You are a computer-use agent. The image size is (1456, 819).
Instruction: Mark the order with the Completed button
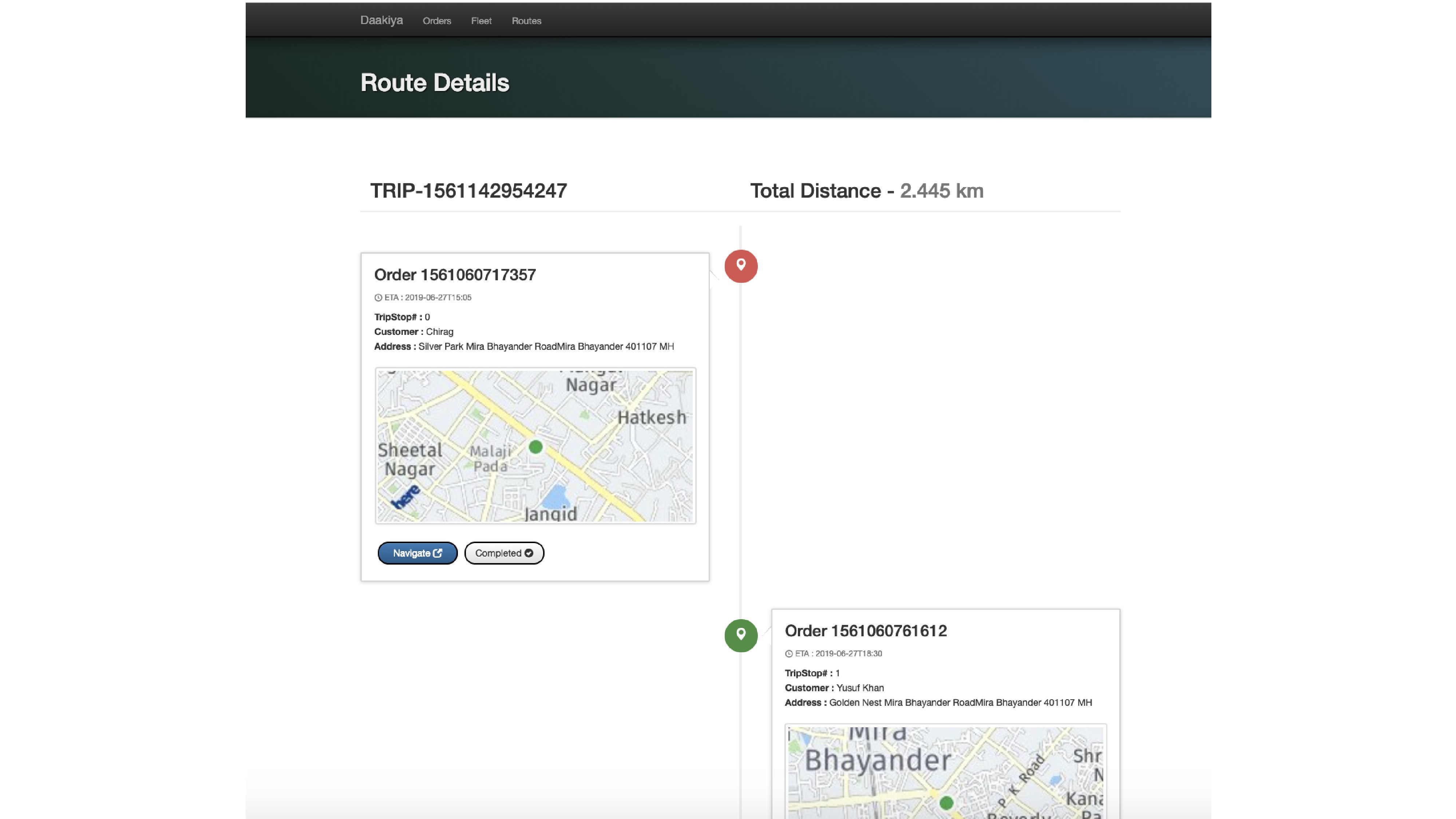504,553
